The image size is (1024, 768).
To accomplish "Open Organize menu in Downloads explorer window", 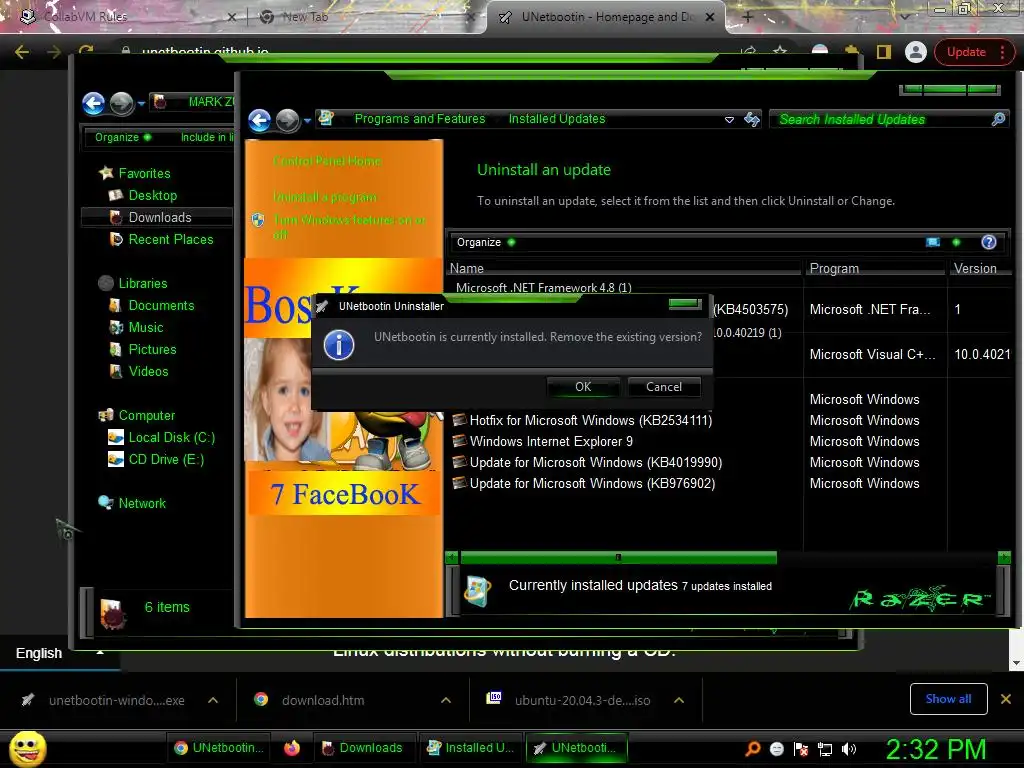I will pyautogui.click(x=123, y=137).
